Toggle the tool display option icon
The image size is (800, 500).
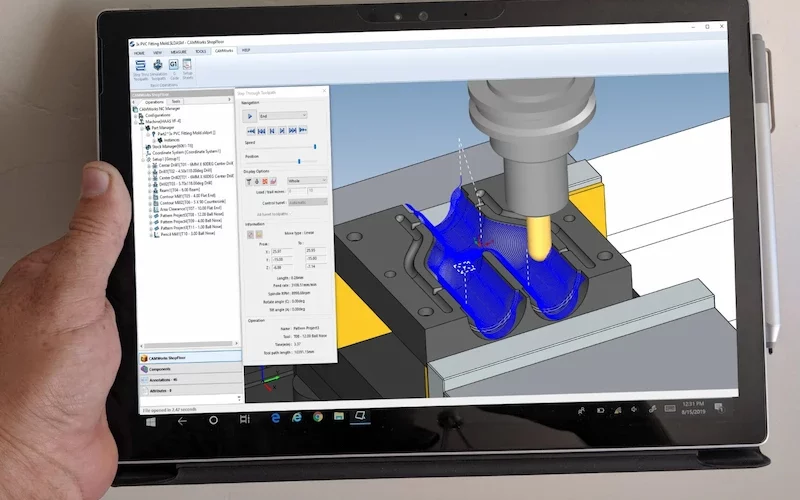click(x=248, y=181)
